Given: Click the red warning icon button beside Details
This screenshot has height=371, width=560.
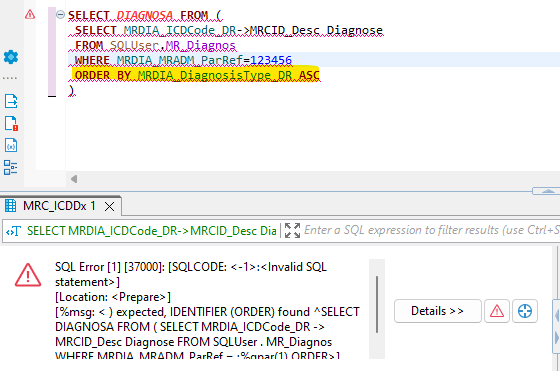Looking at the screenshot, I should [497, 311].
